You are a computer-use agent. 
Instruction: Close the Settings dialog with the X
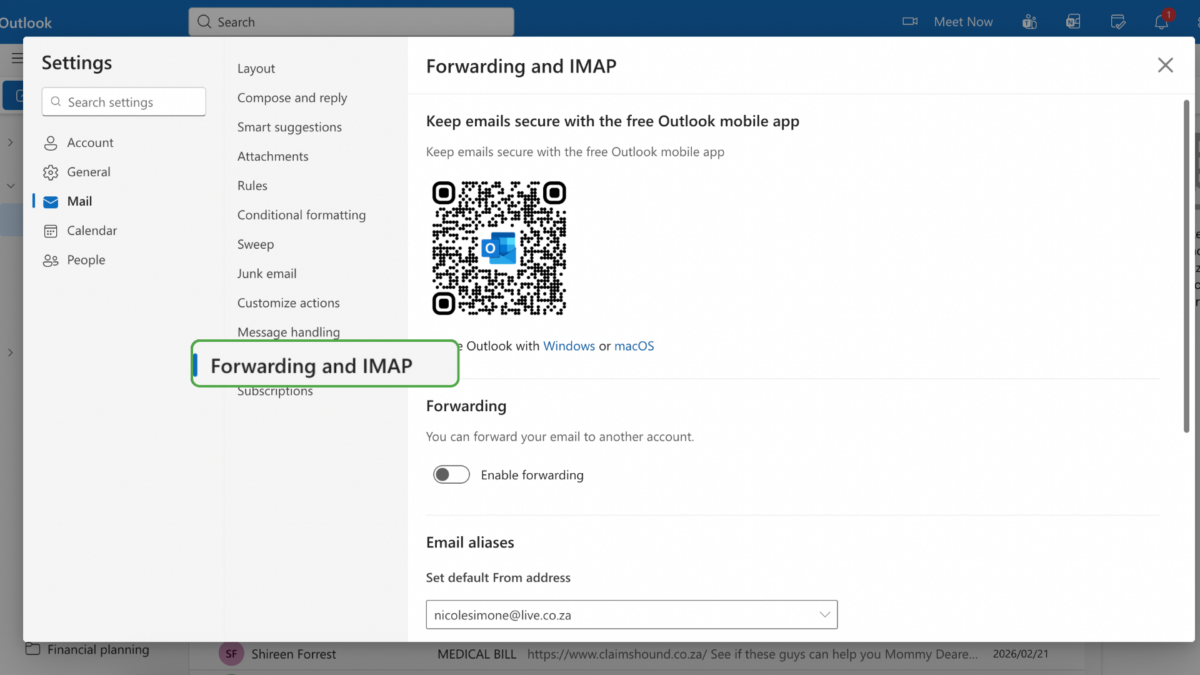(1165, 65)
